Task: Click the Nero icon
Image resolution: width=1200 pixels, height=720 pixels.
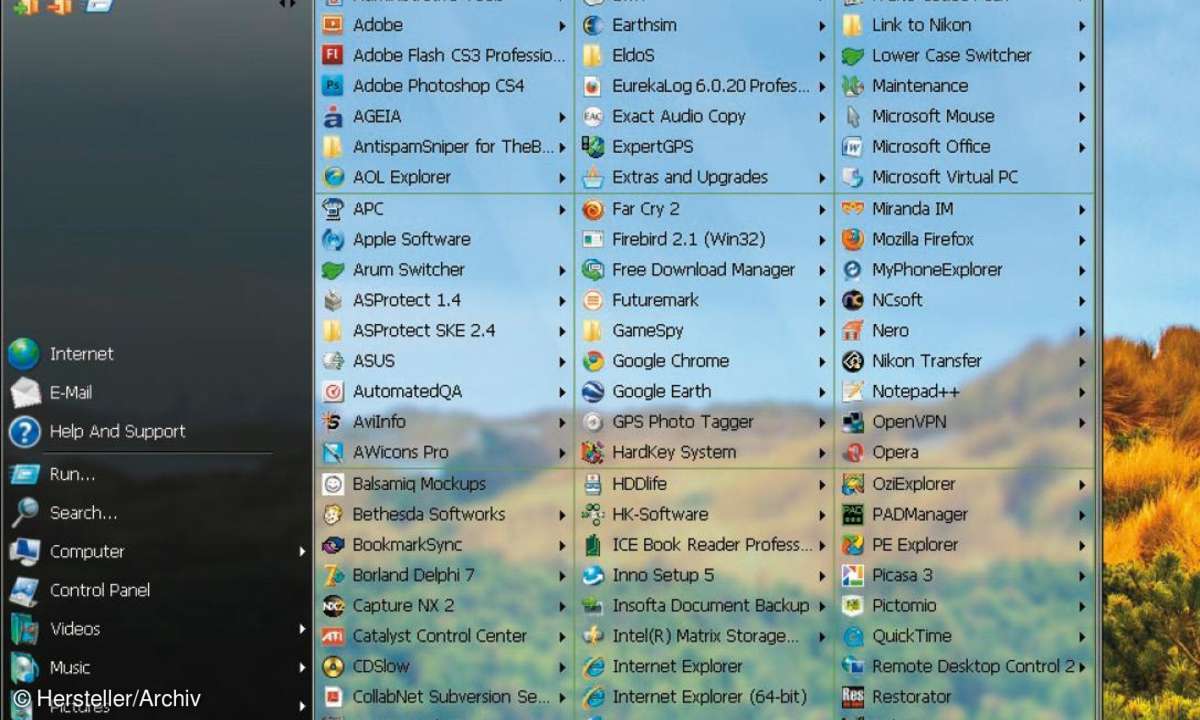Action: [852, 330]
